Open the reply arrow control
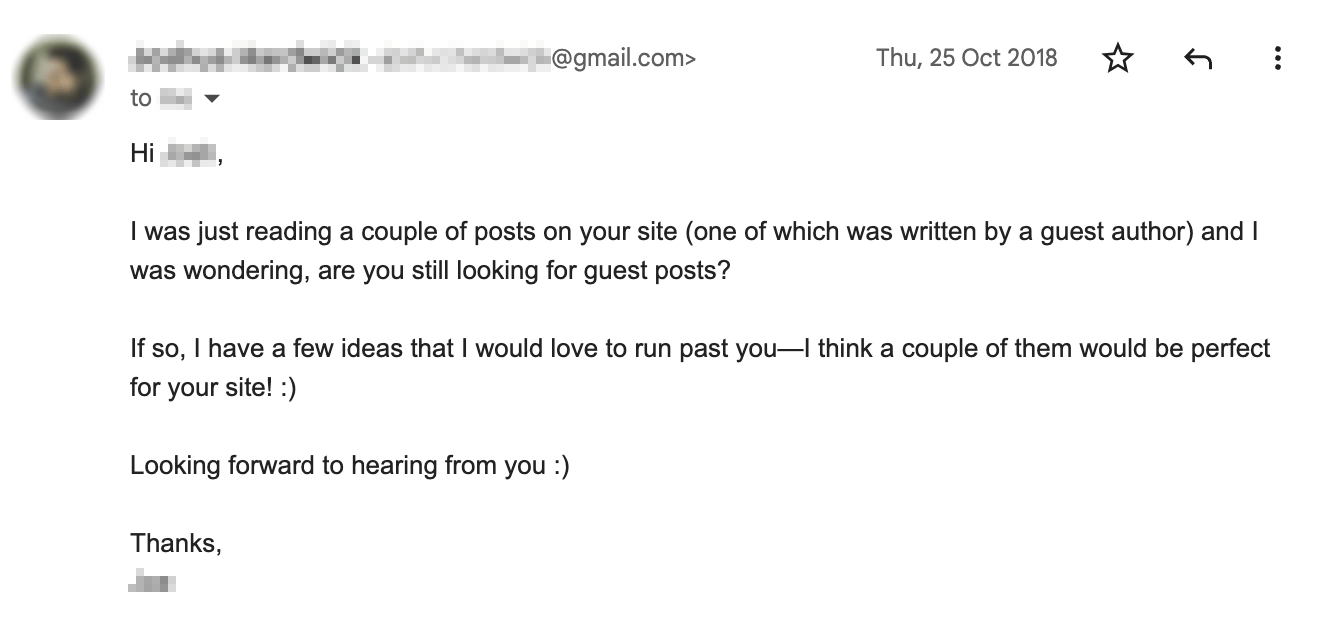Viewport: 1320px width, 630px height. point(1198,58)
